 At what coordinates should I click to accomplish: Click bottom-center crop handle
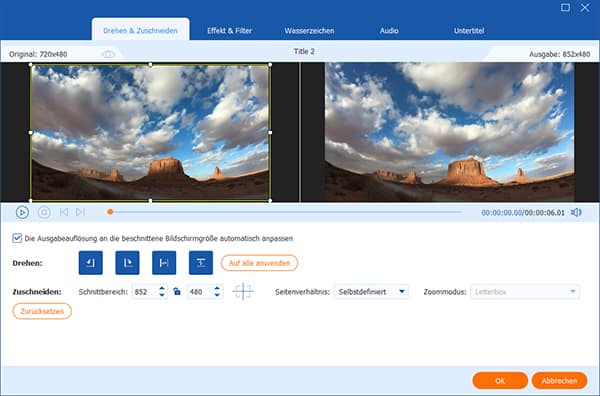(150, 200)
